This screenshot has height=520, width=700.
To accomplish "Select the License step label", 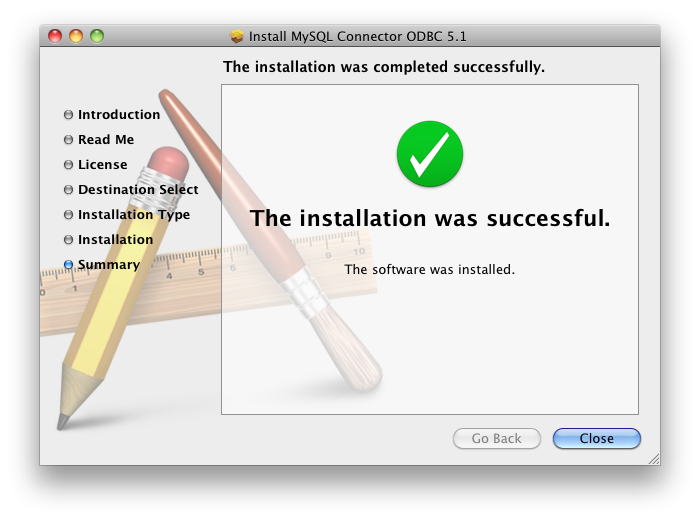I will click(x=103, y=165).
